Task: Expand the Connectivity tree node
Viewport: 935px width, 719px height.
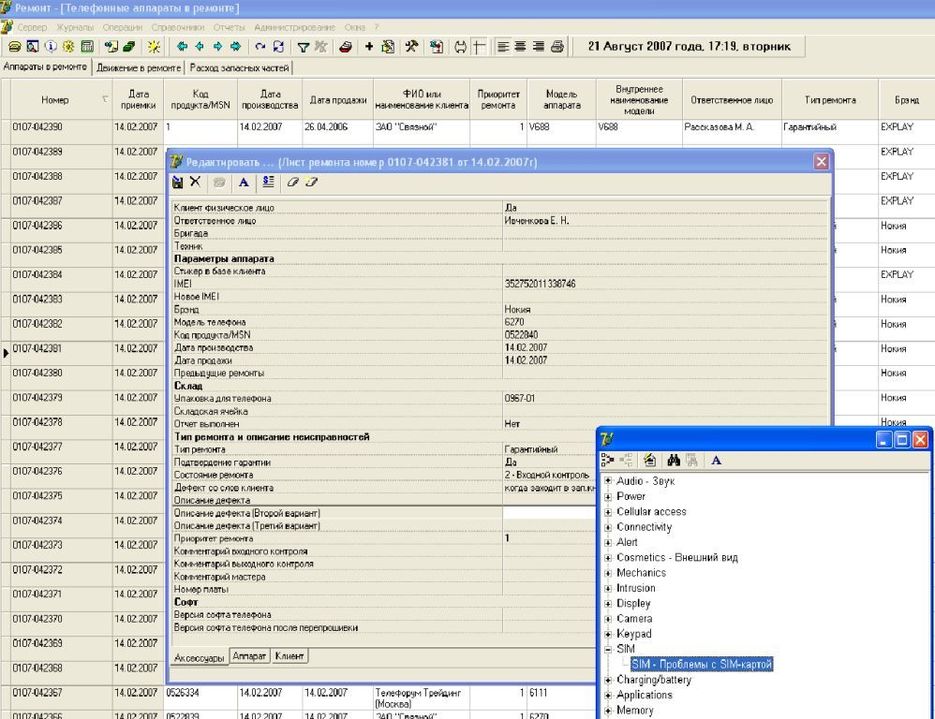Action: click(x=608, y=528)
